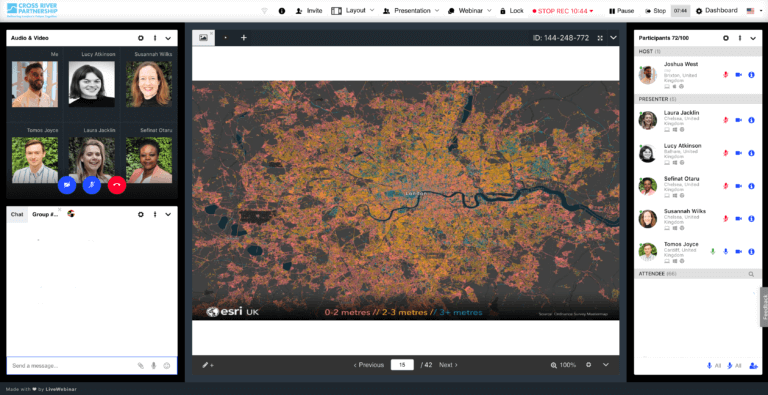Click the fullscreen icon beside the meeting ID
This screenshot has width=768, height=395.
[600, 38]
